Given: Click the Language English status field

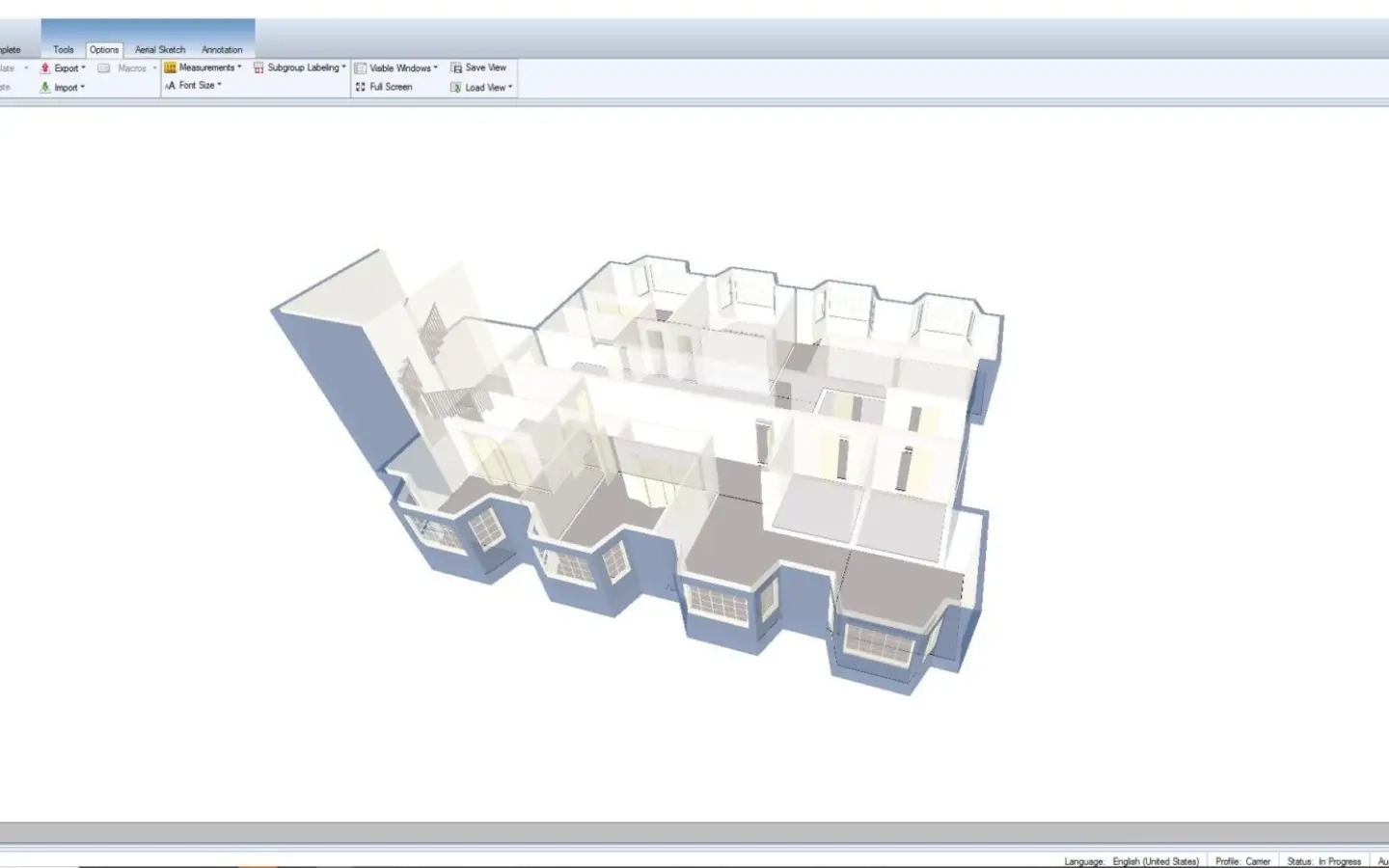Looking at the screenshot, I should pyautogui.click(x=1130, y=861).
